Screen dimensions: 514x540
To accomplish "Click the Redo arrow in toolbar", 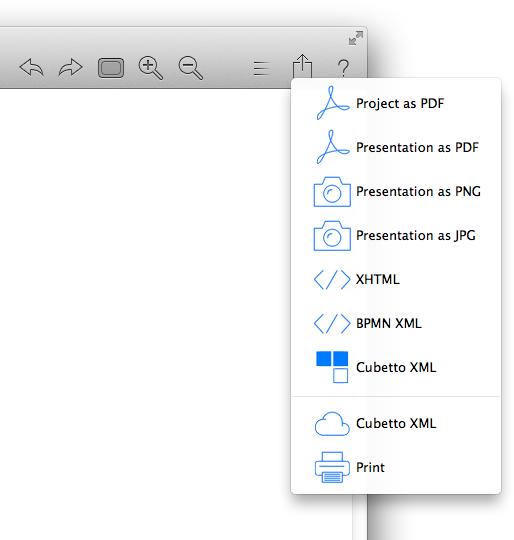I will point(71,68).
